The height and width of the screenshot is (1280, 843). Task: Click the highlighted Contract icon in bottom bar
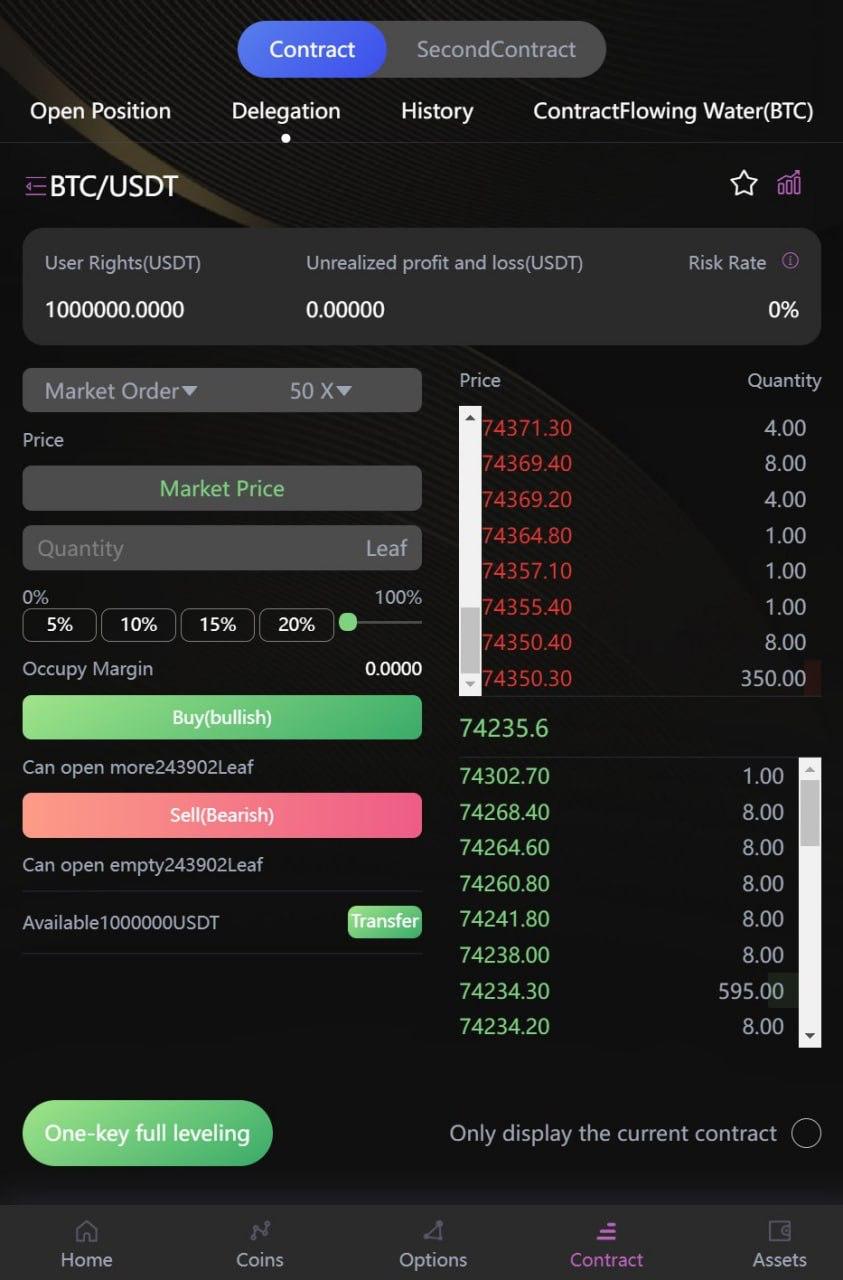(606, 1242)
